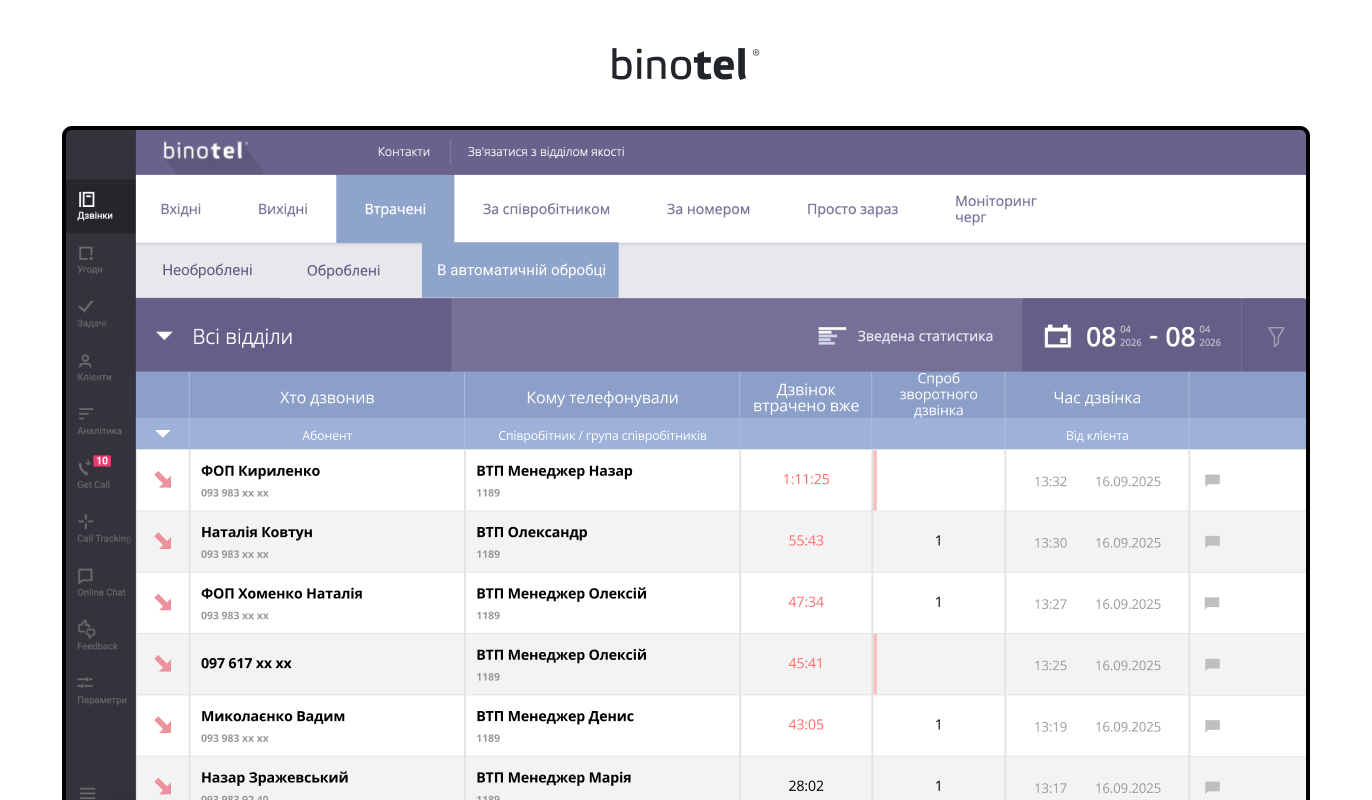Click caller name Миколаєнко Вадим
The width and height of the screenshot is (1372, 800).
coord(273,716)
